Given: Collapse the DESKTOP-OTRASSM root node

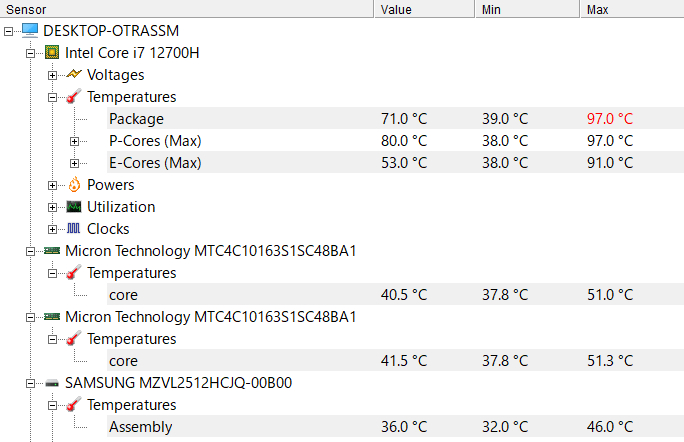Looking at the screenshot, I should click(8, 31).
